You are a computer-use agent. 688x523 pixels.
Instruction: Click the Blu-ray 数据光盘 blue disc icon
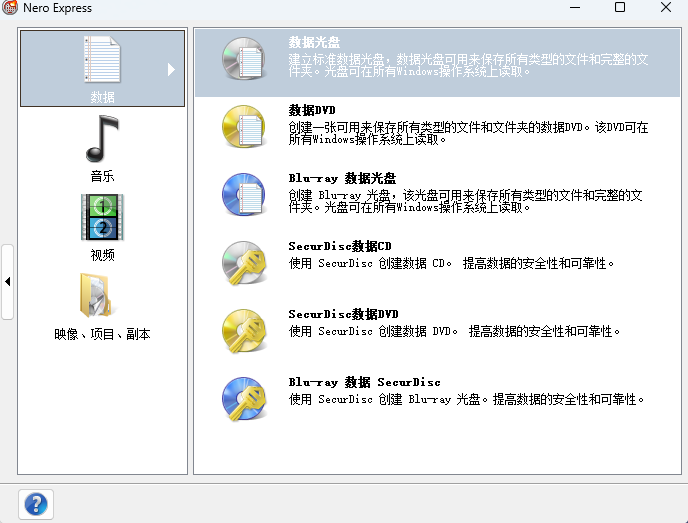[x=243, y=194]
